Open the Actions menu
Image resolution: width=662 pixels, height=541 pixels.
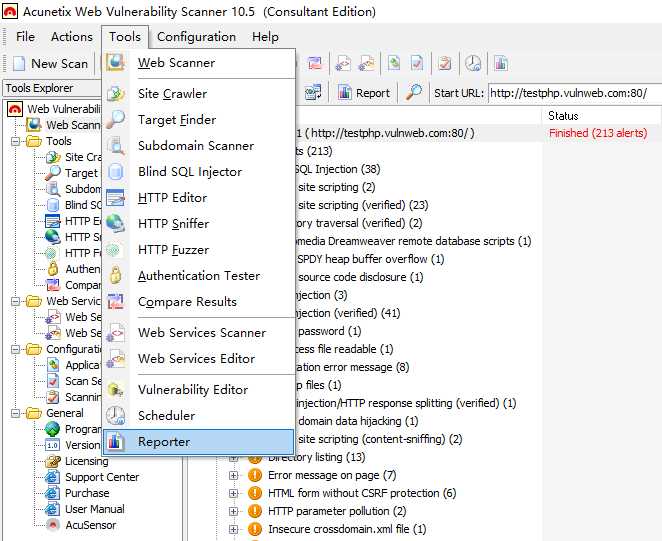click(72, 37)
